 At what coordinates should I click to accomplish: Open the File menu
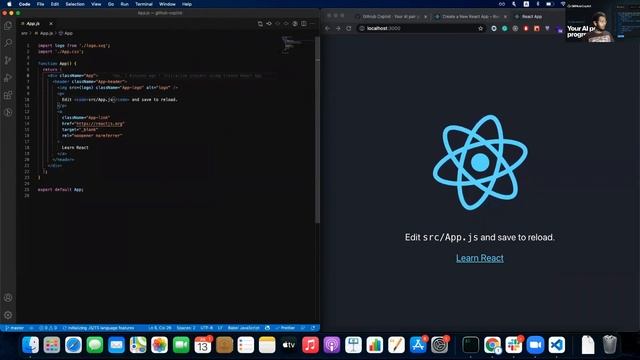click(40, 4)
